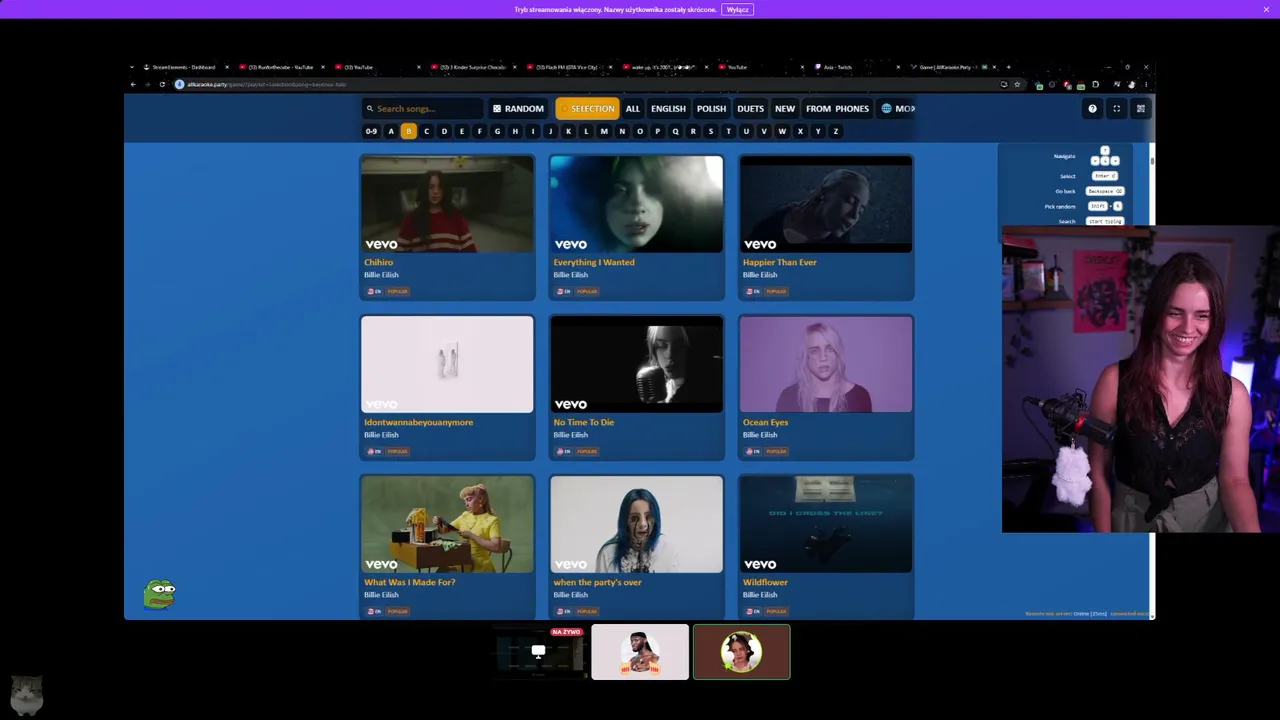Open a new browser tab
Image resolution: width=1280 pixels, height=720 pixels.
[x=1008, y=67]
